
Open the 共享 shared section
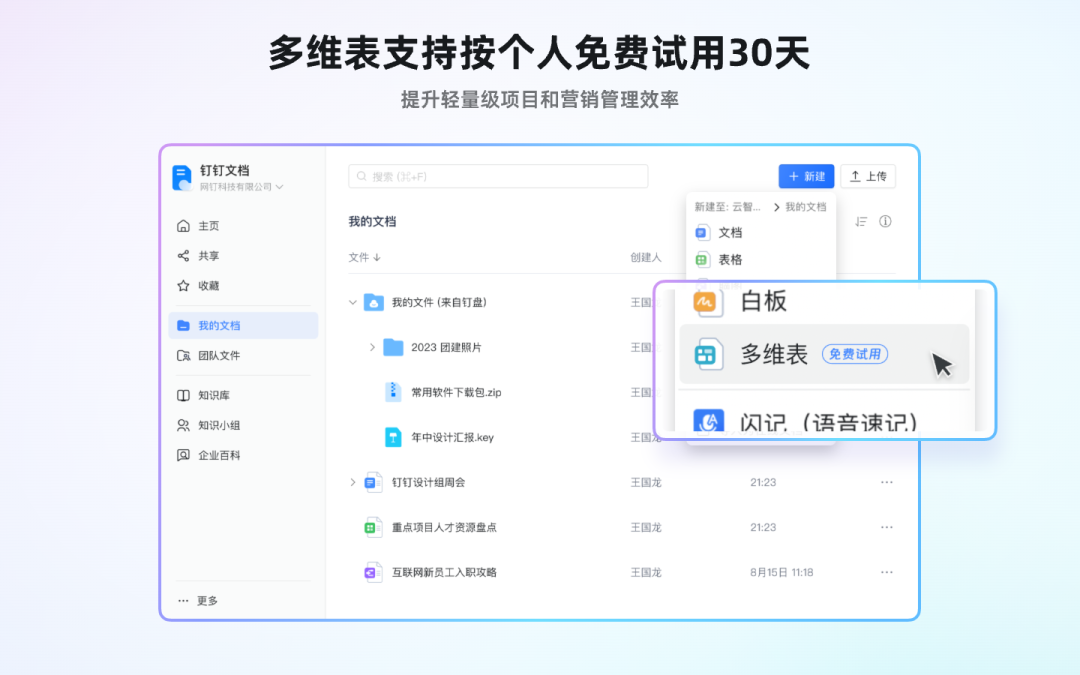point(208,256)
